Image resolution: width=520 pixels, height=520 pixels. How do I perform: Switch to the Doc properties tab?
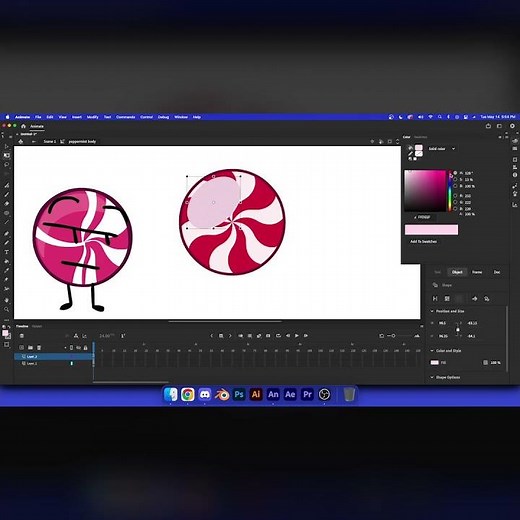497,272
